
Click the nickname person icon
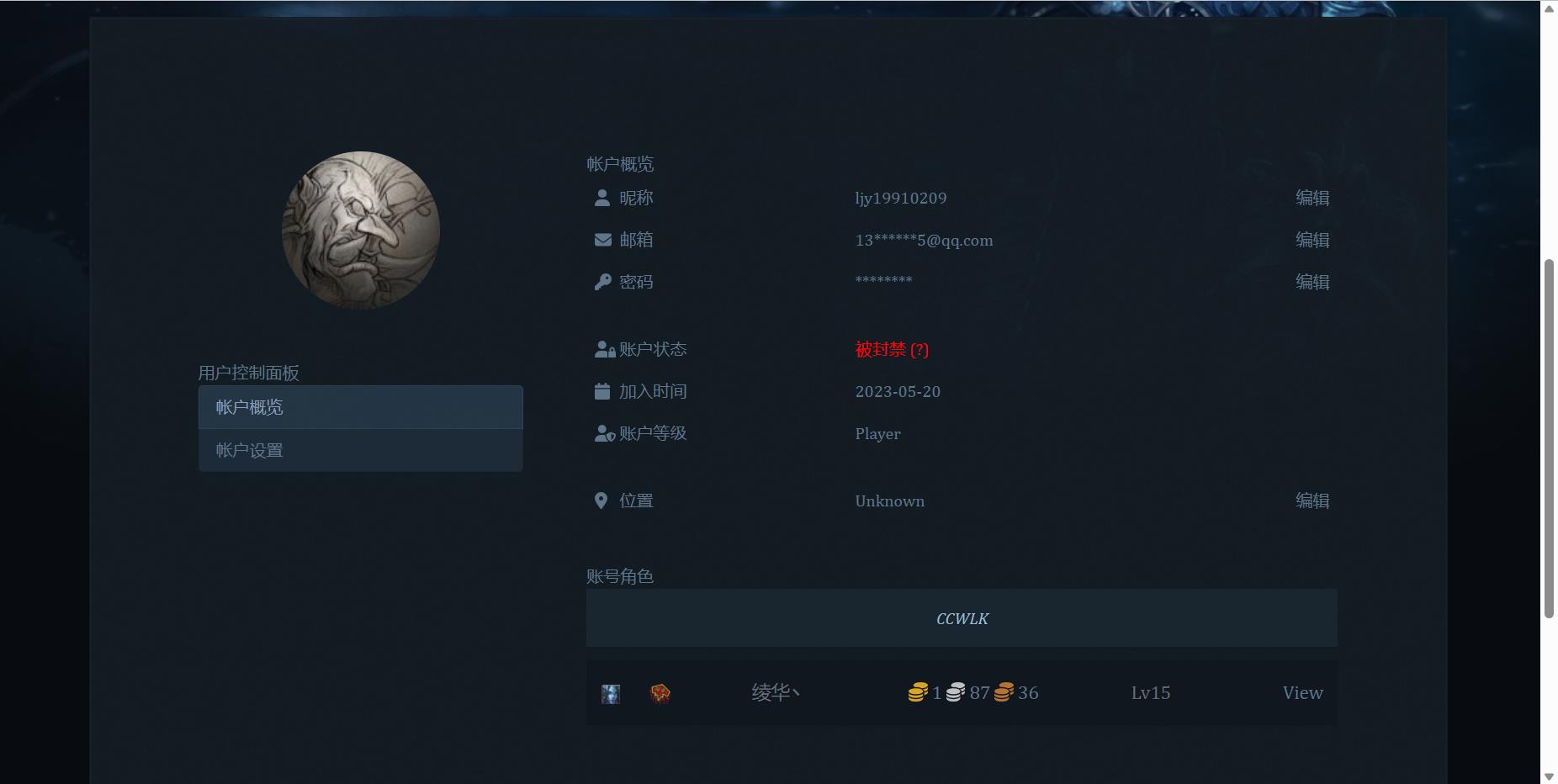tap(601, 198)
